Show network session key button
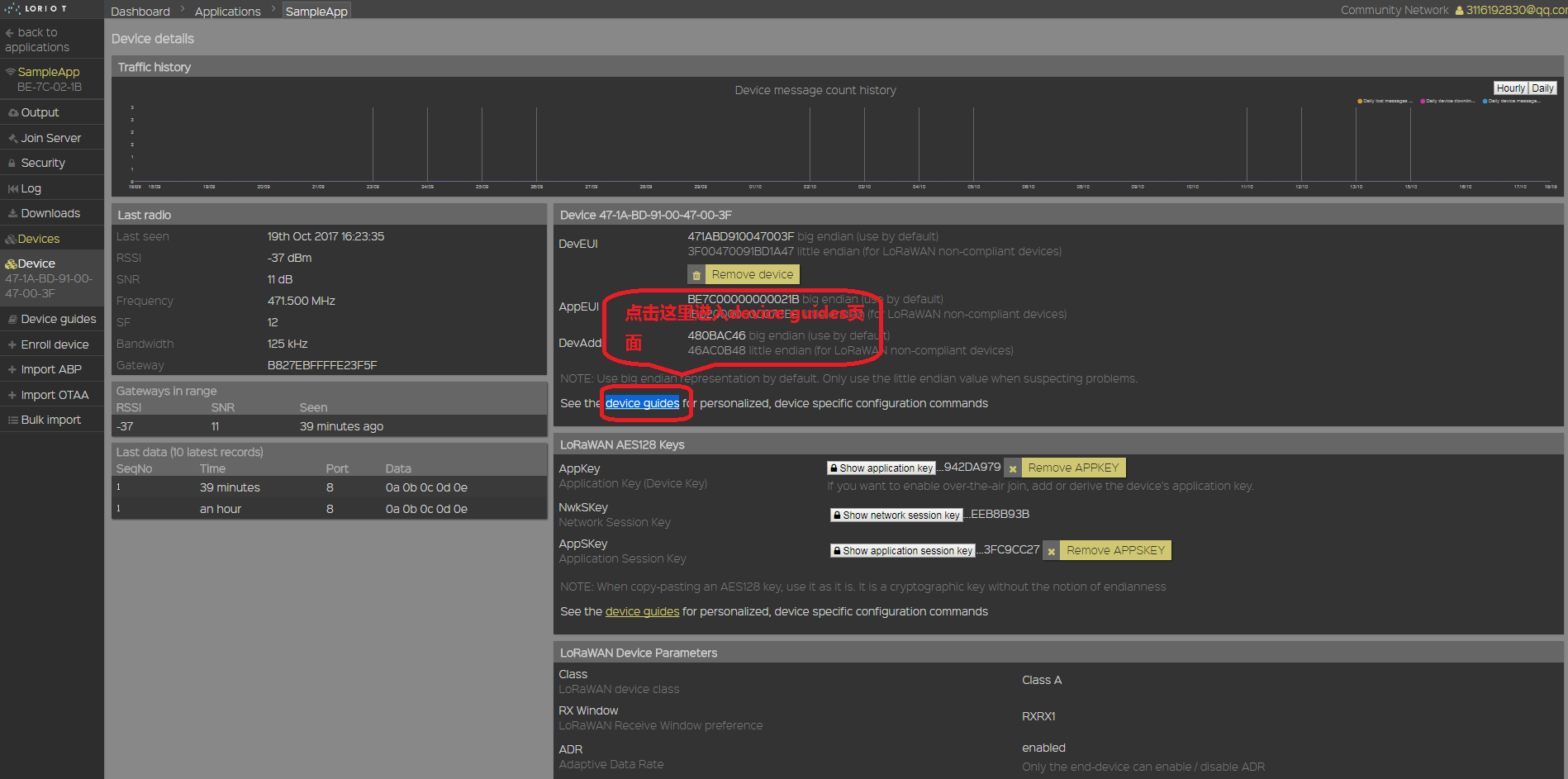Screen dimensions: 1568x779 896,515
